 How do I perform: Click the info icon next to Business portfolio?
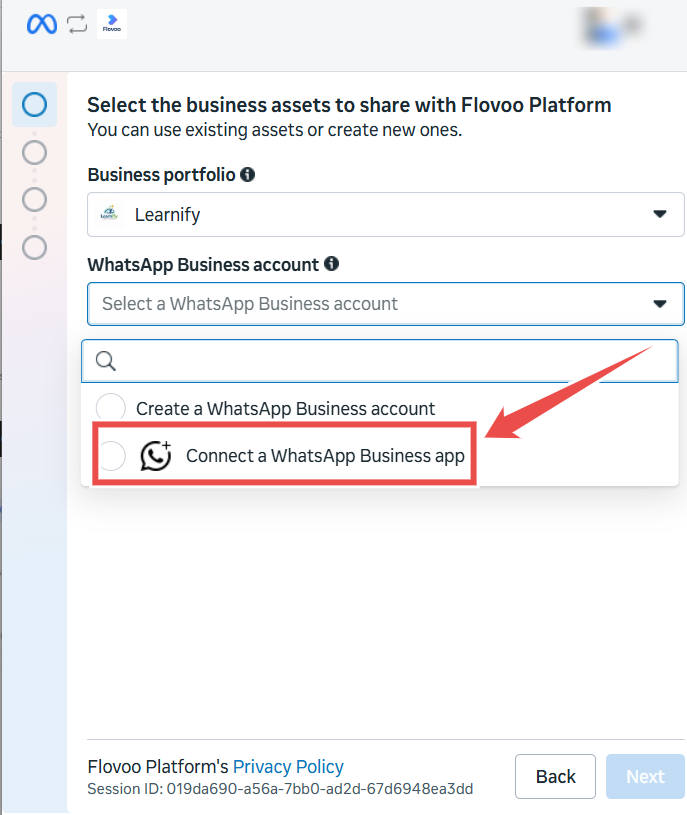point(247,175)
